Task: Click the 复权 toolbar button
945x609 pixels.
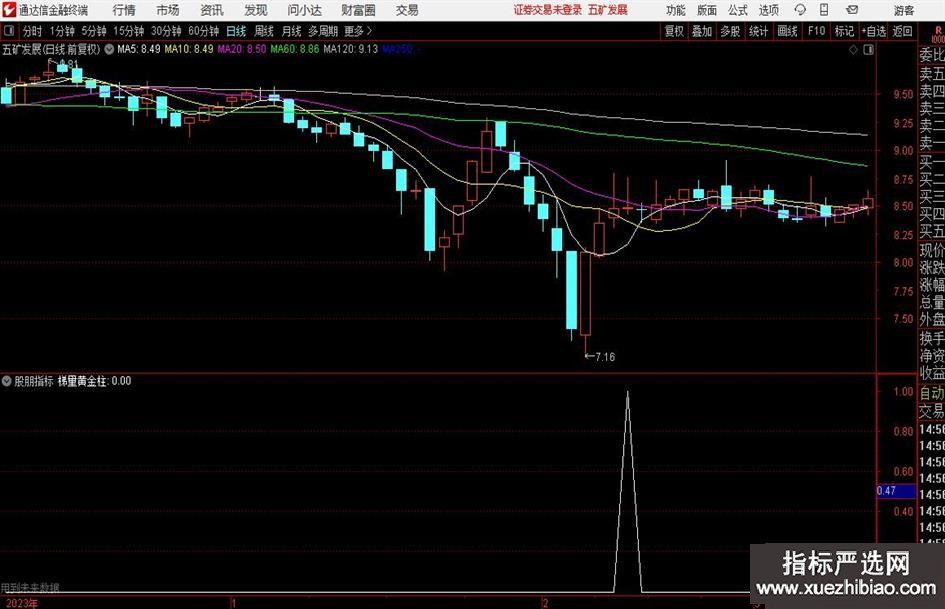Action: [674, 31]
